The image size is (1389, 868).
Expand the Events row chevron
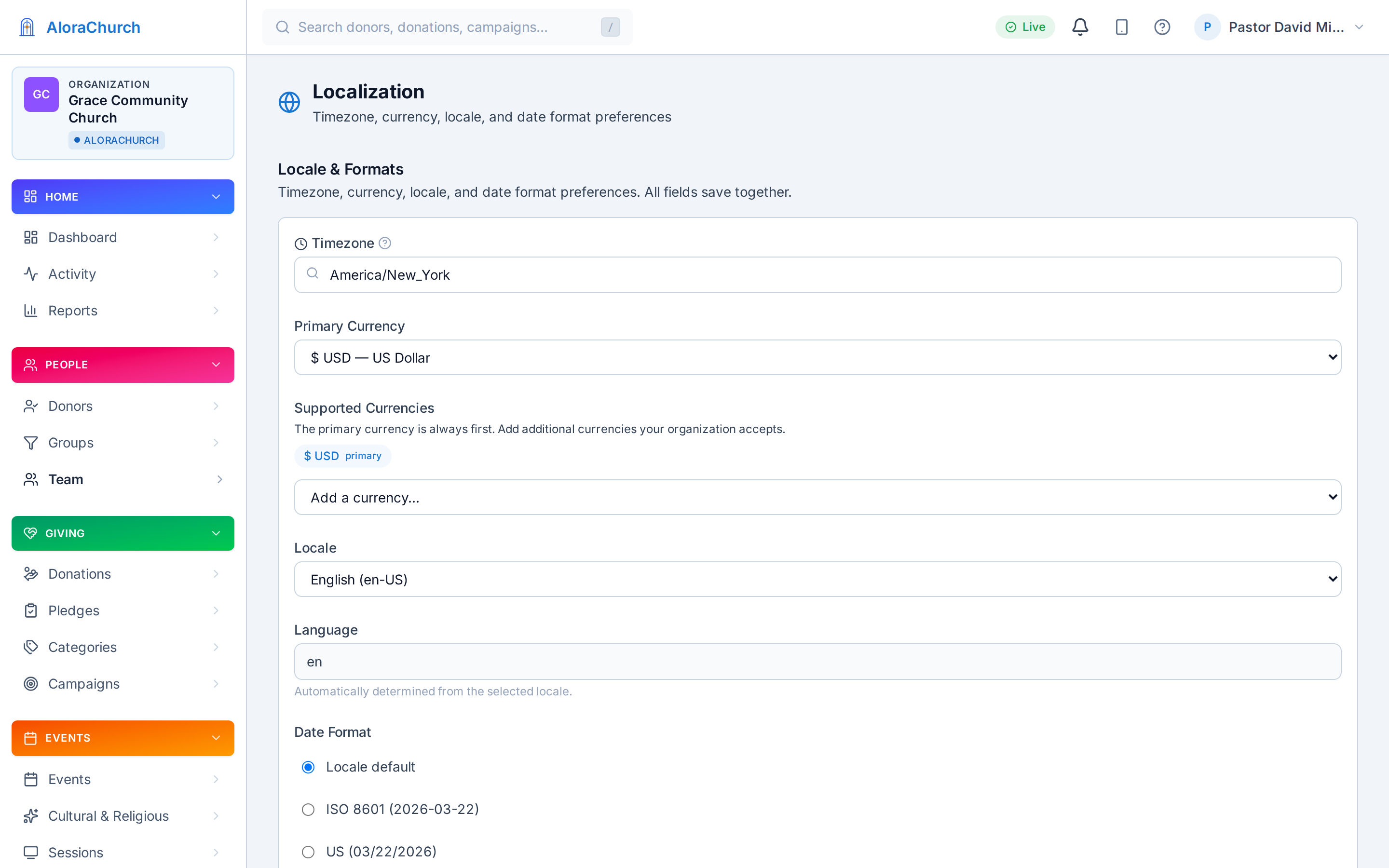tap(216, 779)
